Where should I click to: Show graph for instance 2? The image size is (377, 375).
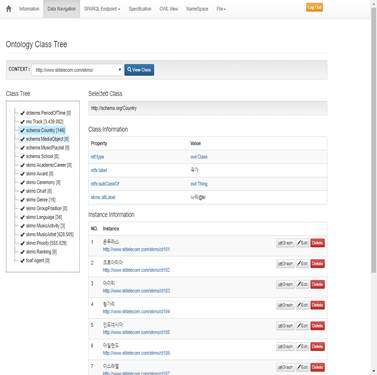click(x=285, y=264)
